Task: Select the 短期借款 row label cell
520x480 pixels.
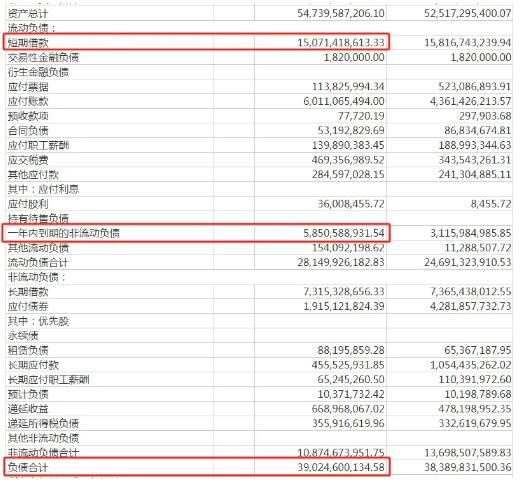Action: click(110, 43)
